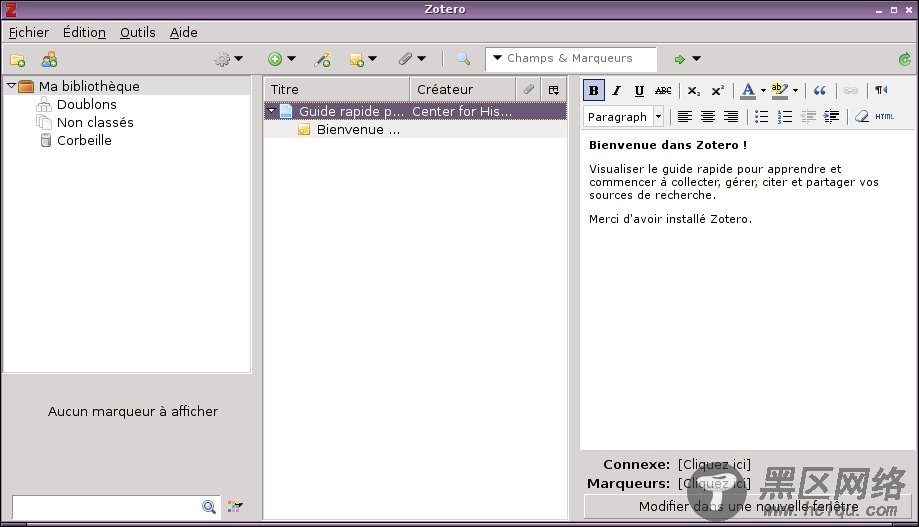Screen dimensions: 919x527
Task: Click the Add Attachment paperclip icon
Action: (405, 59)
